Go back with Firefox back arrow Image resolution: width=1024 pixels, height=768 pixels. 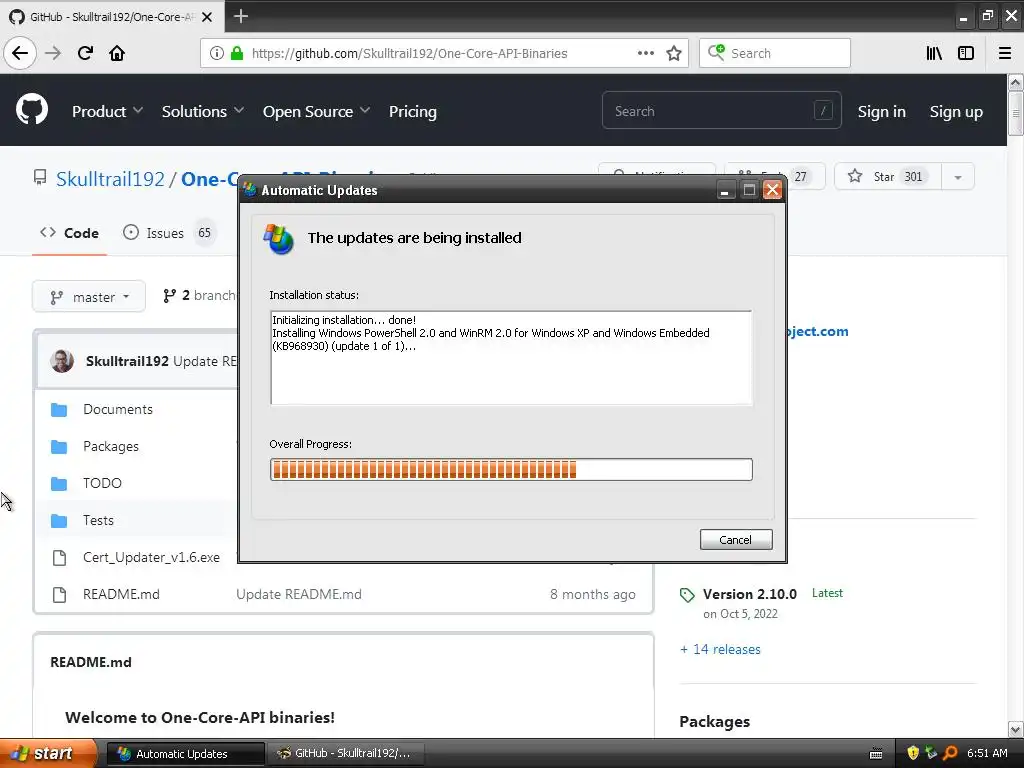pyautogui.click(x=20, y=53)
